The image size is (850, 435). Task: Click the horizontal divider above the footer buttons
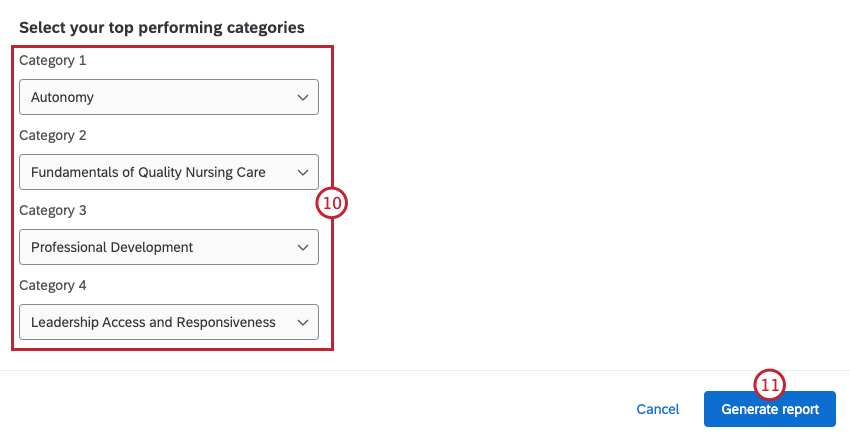(x=425, y=371)
